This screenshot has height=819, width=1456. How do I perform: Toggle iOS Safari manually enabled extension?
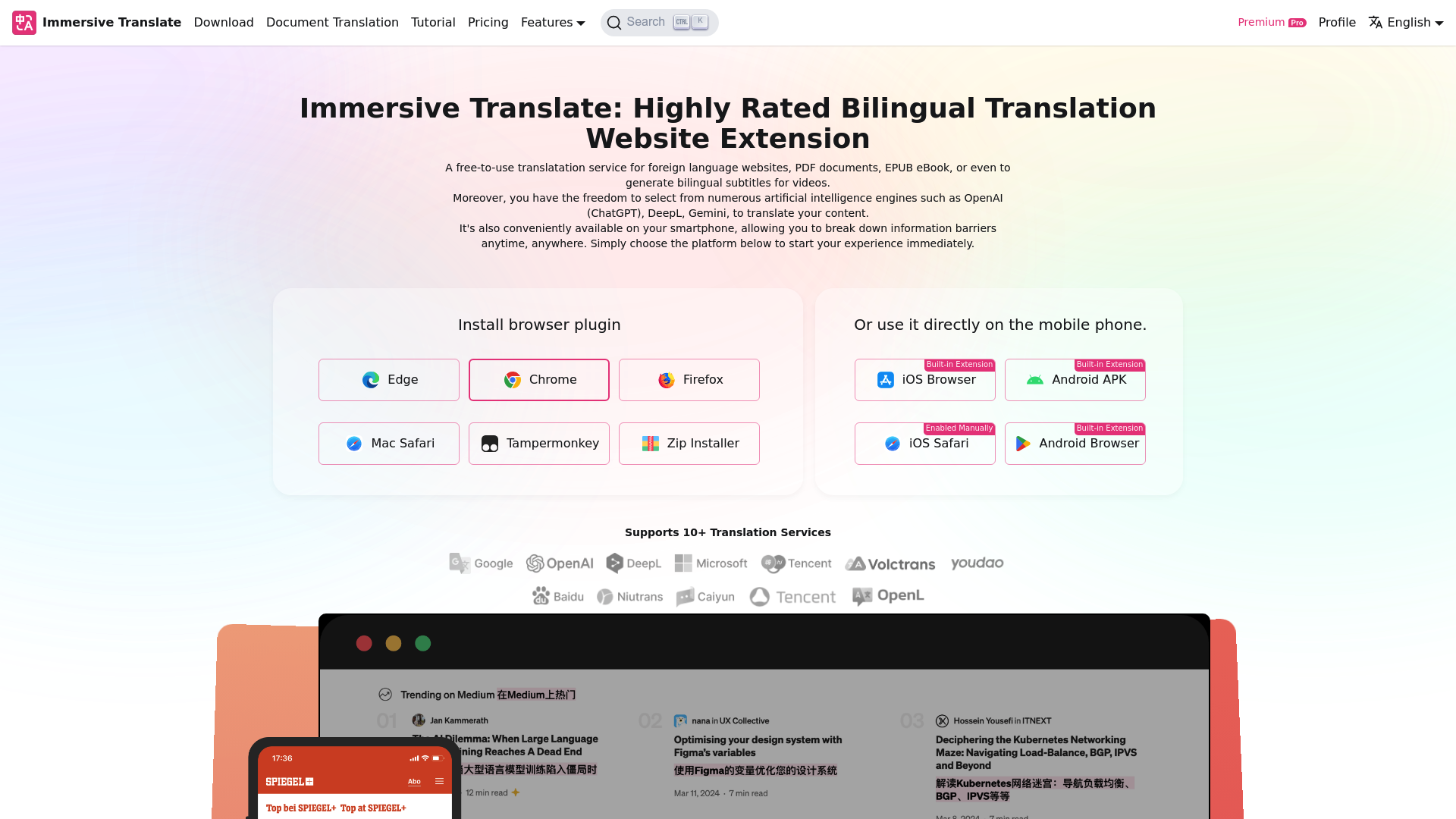925,443
